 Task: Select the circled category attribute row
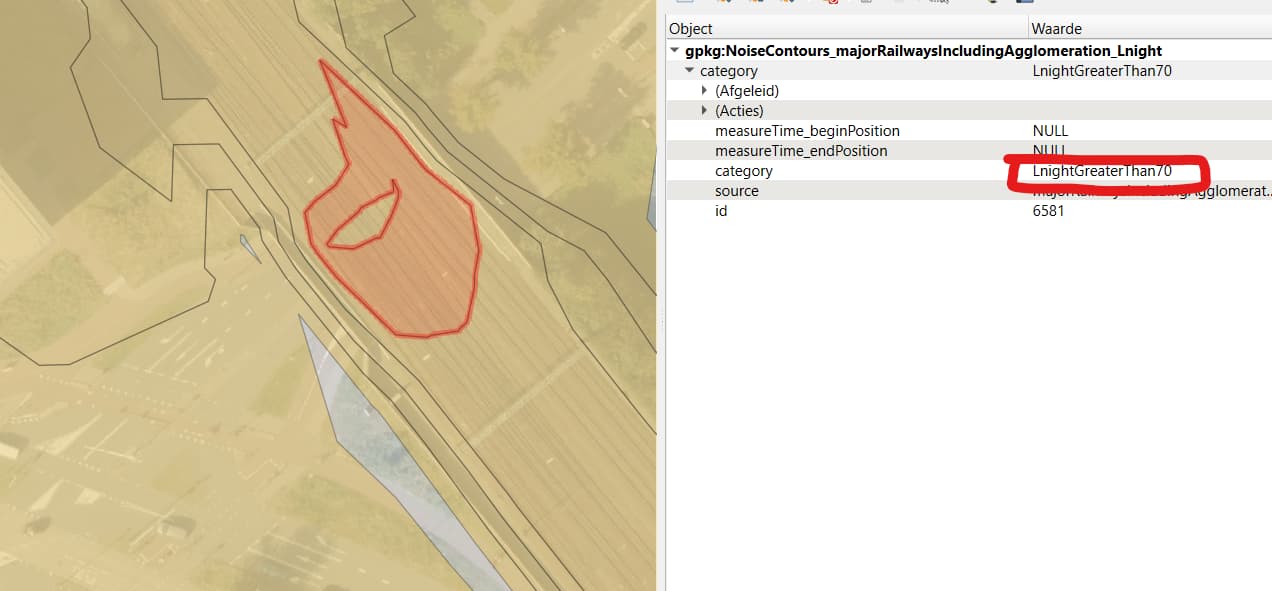(969, 171)
